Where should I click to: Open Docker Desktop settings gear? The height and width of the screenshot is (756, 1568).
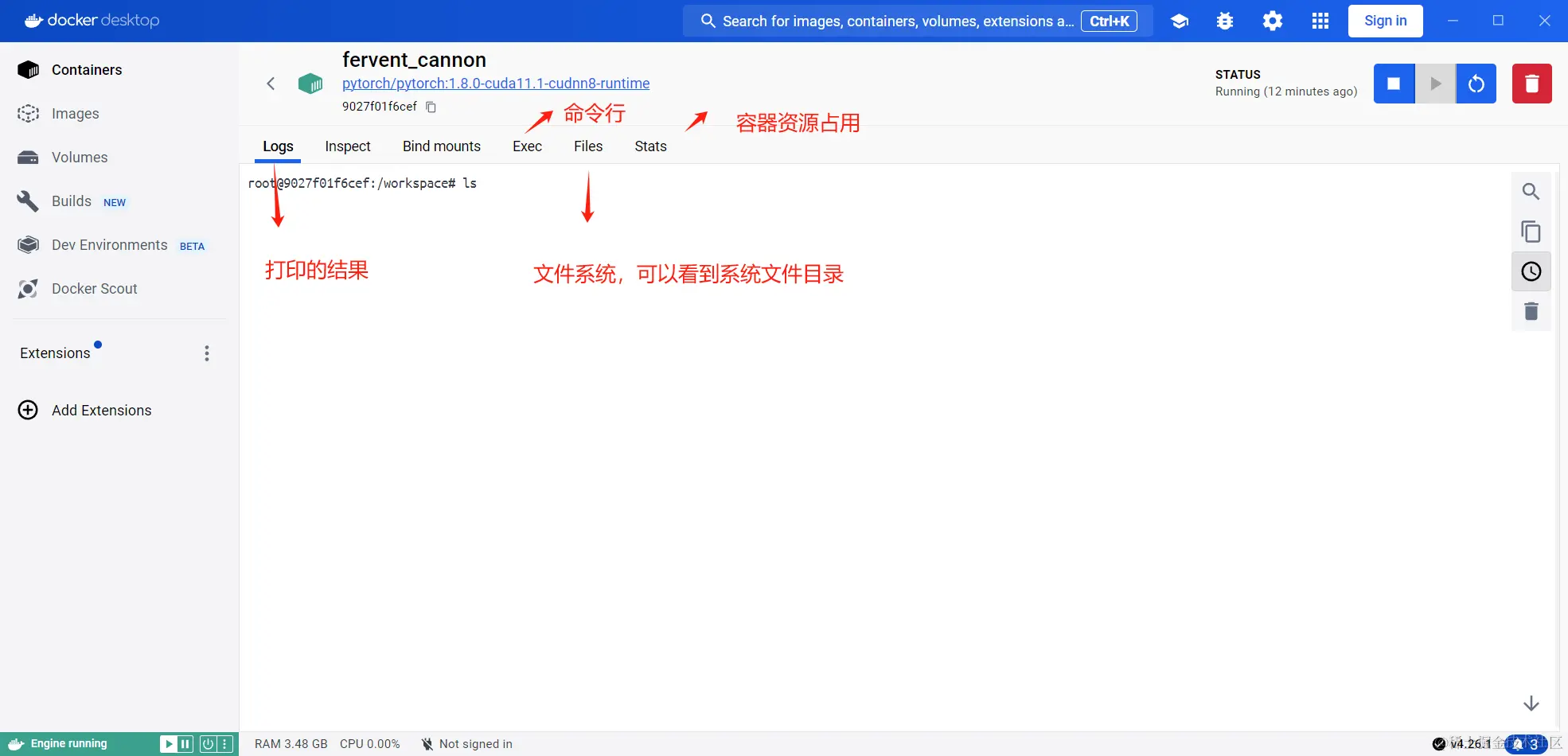coord(1273,21)
